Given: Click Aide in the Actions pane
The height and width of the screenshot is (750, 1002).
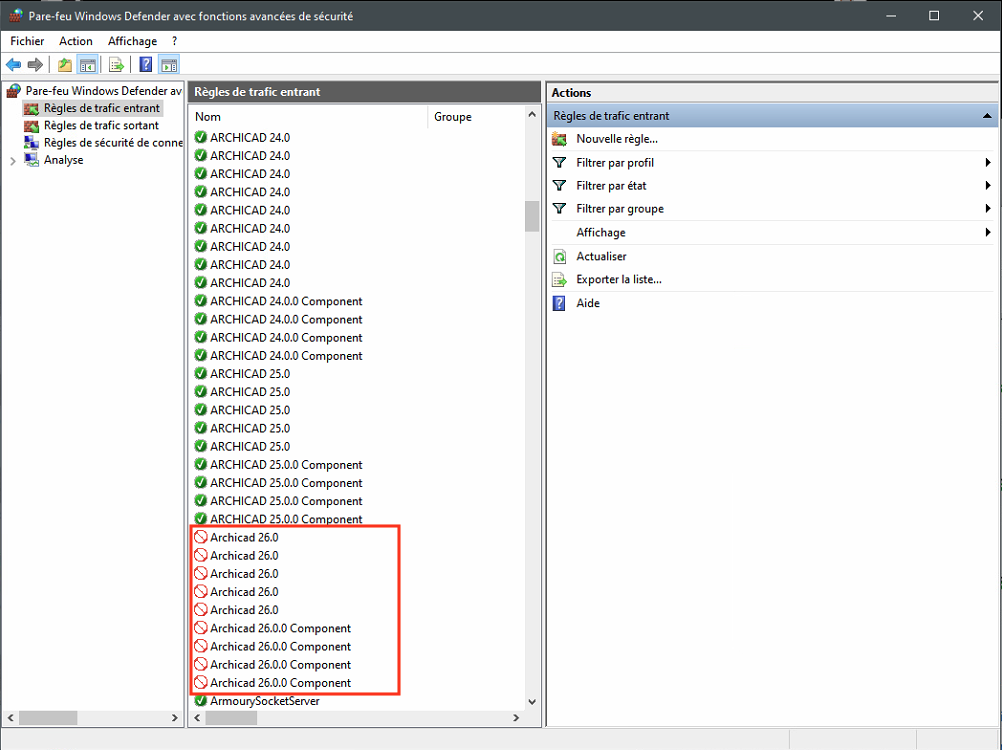Looking at the screenshot, I should (588, 303).
